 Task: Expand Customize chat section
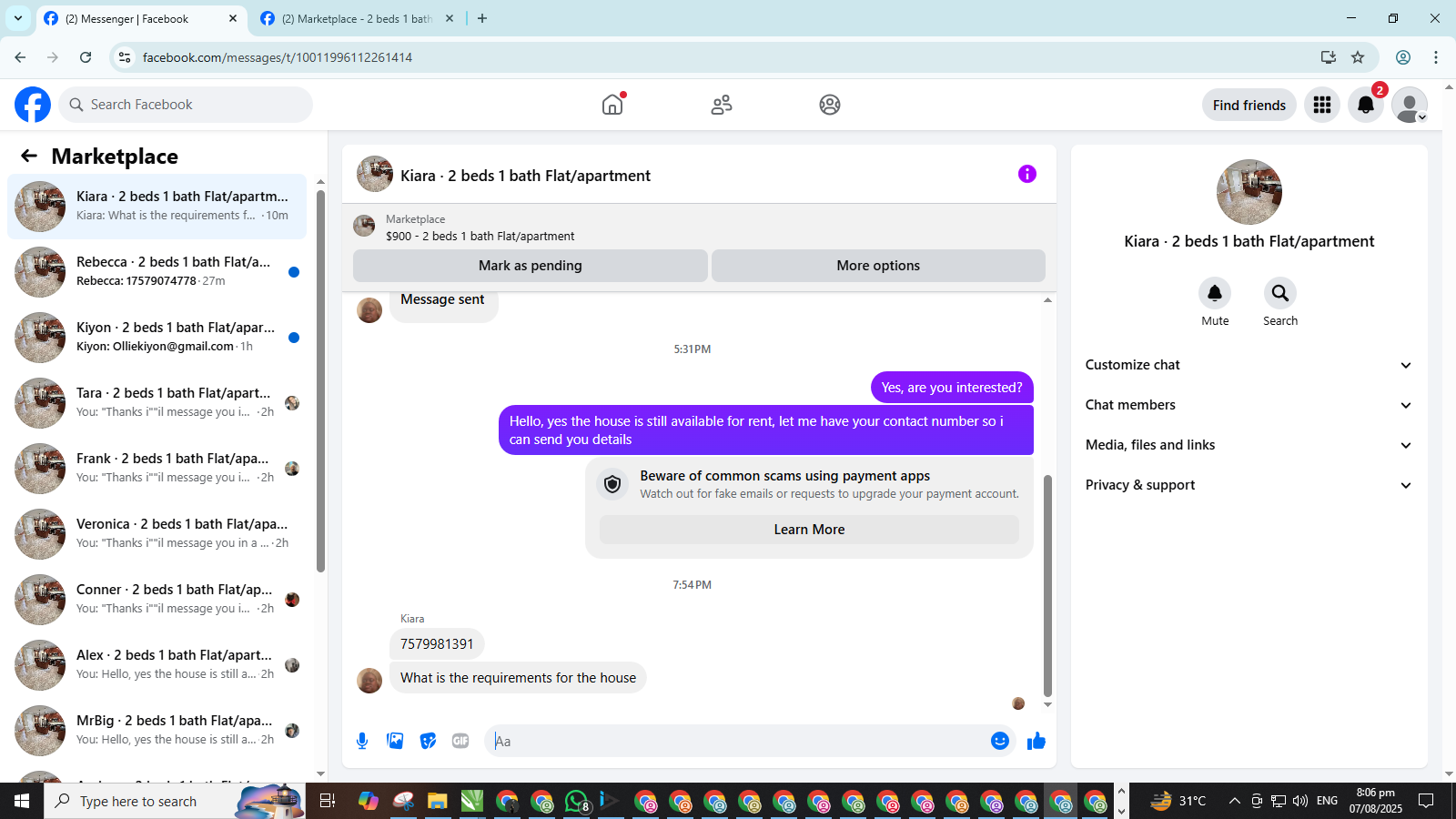click(1249, 365)
